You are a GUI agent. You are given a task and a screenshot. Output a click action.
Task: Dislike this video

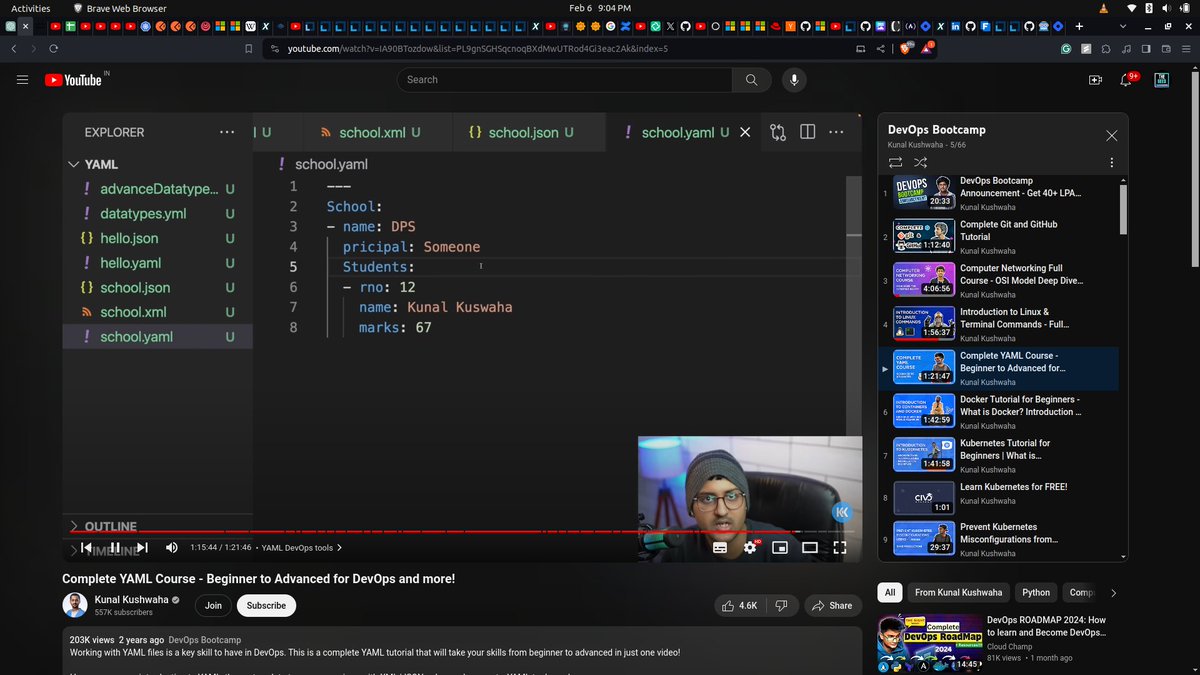[782, 605]
